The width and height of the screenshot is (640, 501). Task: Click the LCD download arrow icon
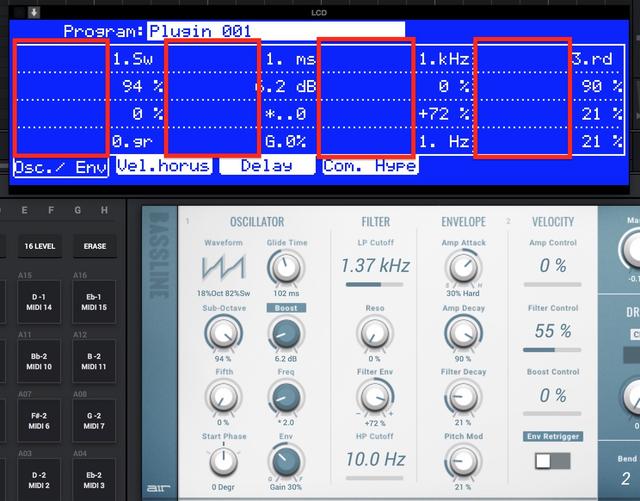point(34,13)
